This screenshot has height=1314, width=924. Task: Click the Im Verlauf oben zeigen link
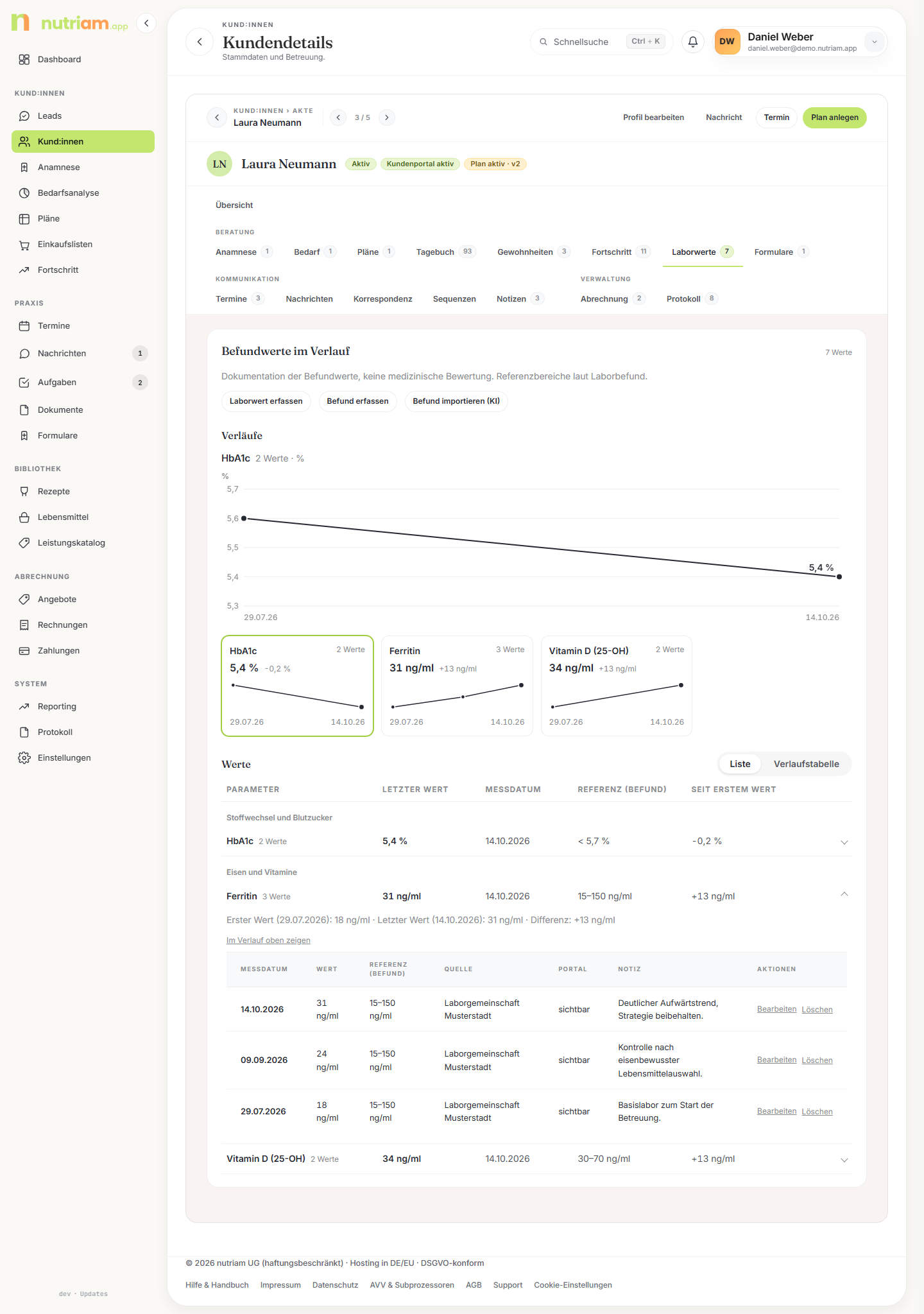(268, 940)
